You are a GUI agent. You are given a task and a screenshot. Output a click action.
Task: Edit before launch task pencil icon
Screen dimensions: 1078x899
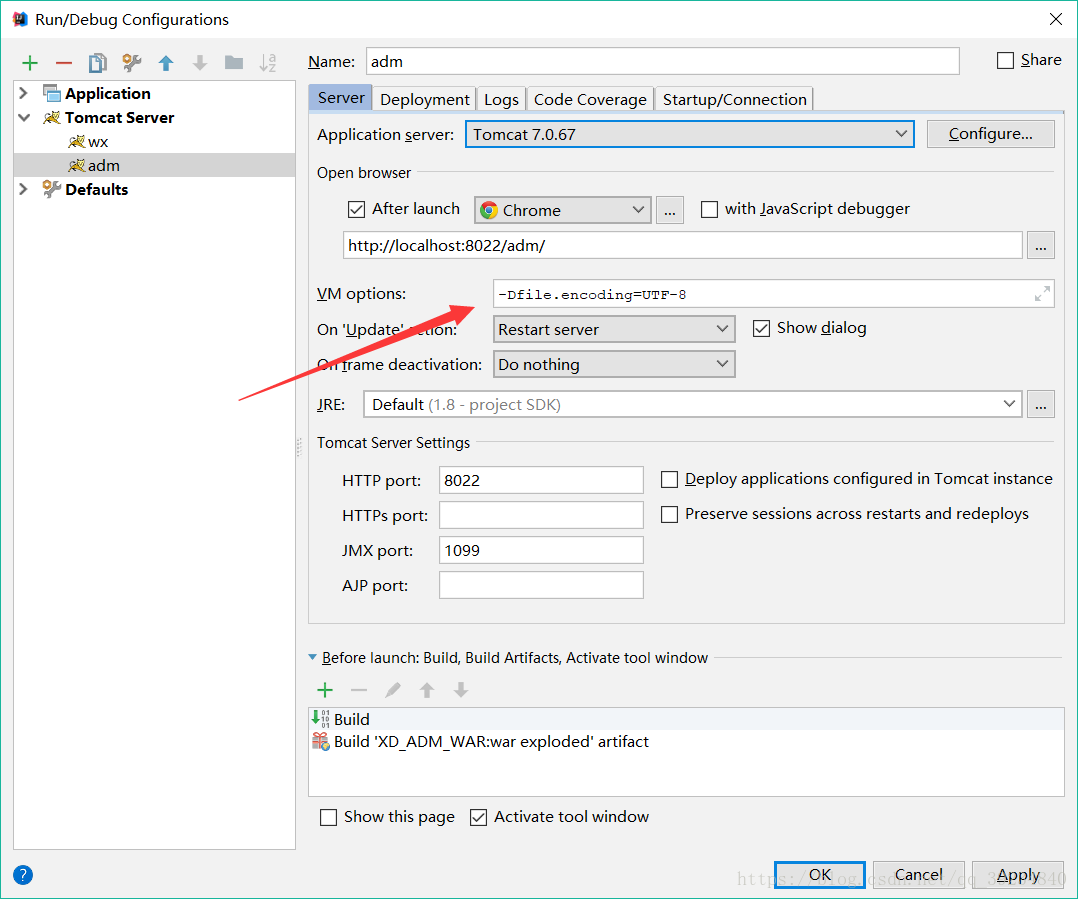click(393, 690)
